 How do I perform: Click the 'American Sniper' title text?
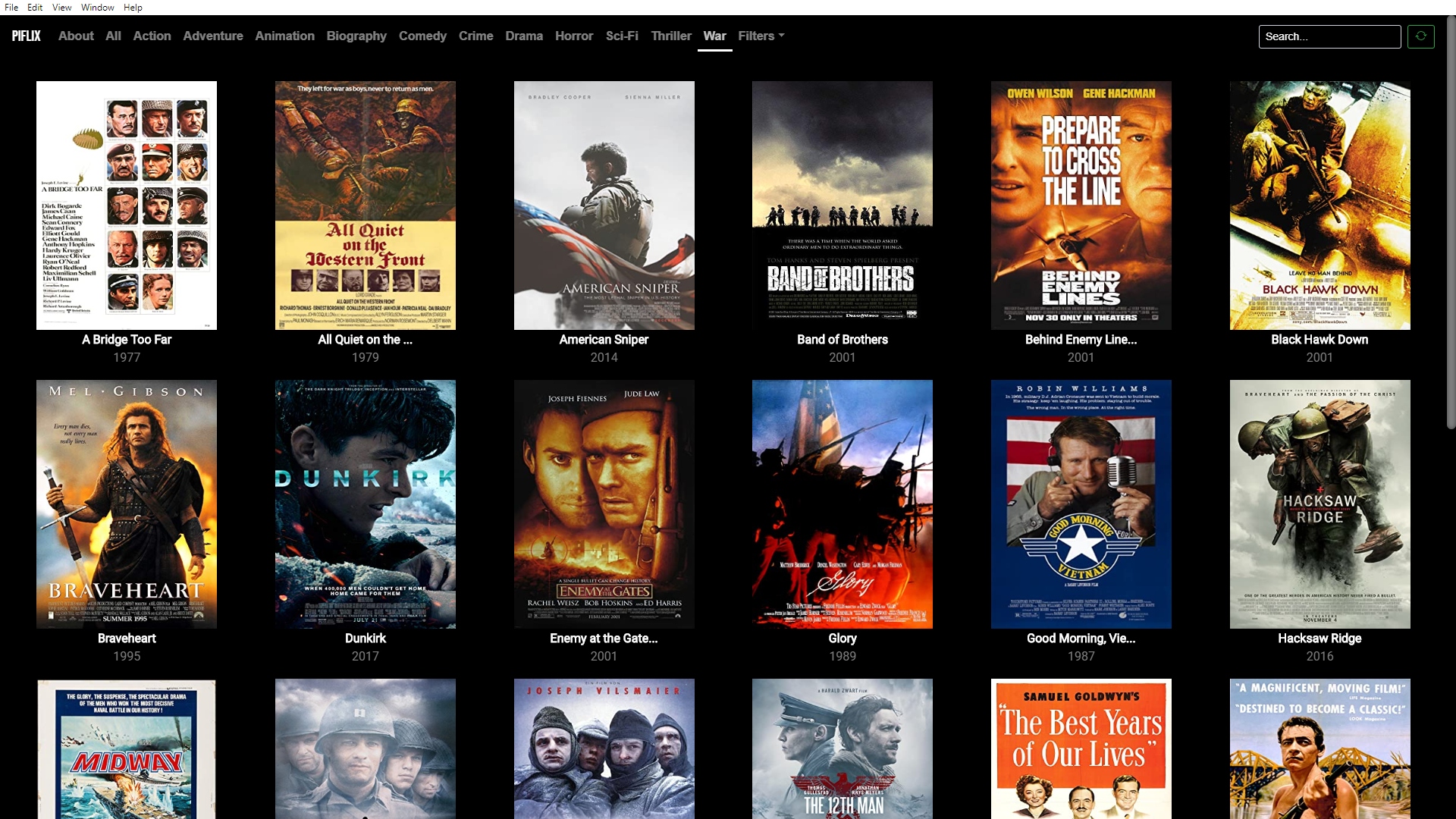604,340
